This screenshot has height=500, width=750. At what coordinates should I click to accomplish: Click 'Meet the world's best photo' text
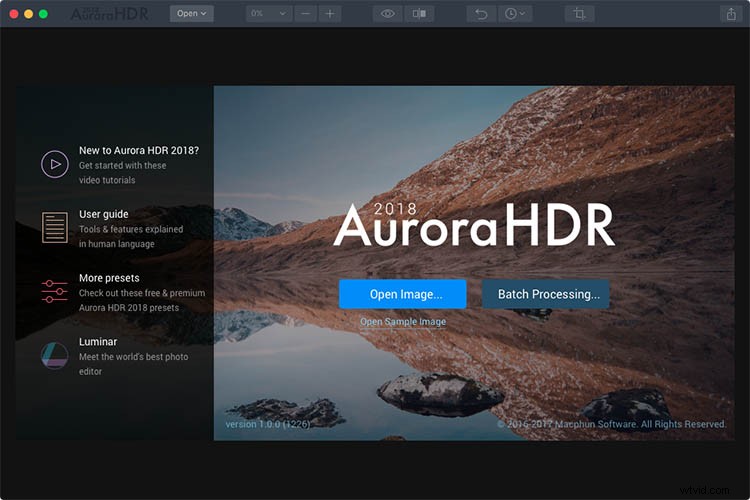click(133, 356)
